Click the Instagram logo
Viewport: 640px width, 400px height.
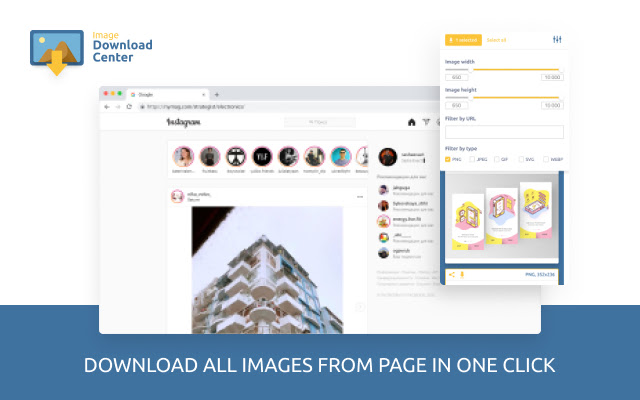click(183, 122)
